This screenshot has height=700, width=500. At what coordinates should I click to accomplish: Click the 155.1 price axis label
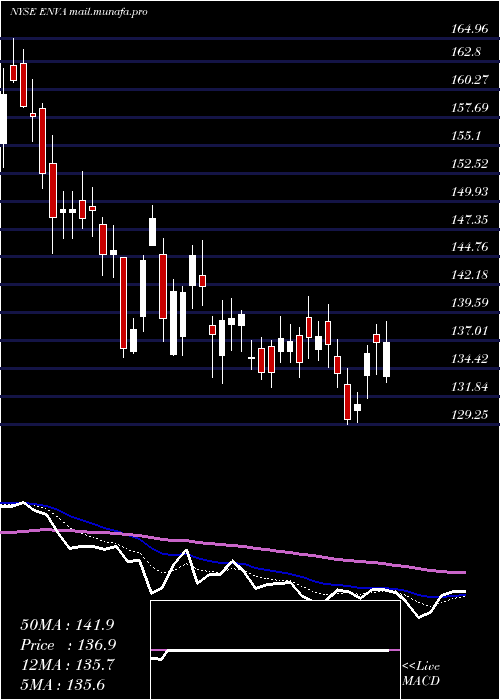466,136
